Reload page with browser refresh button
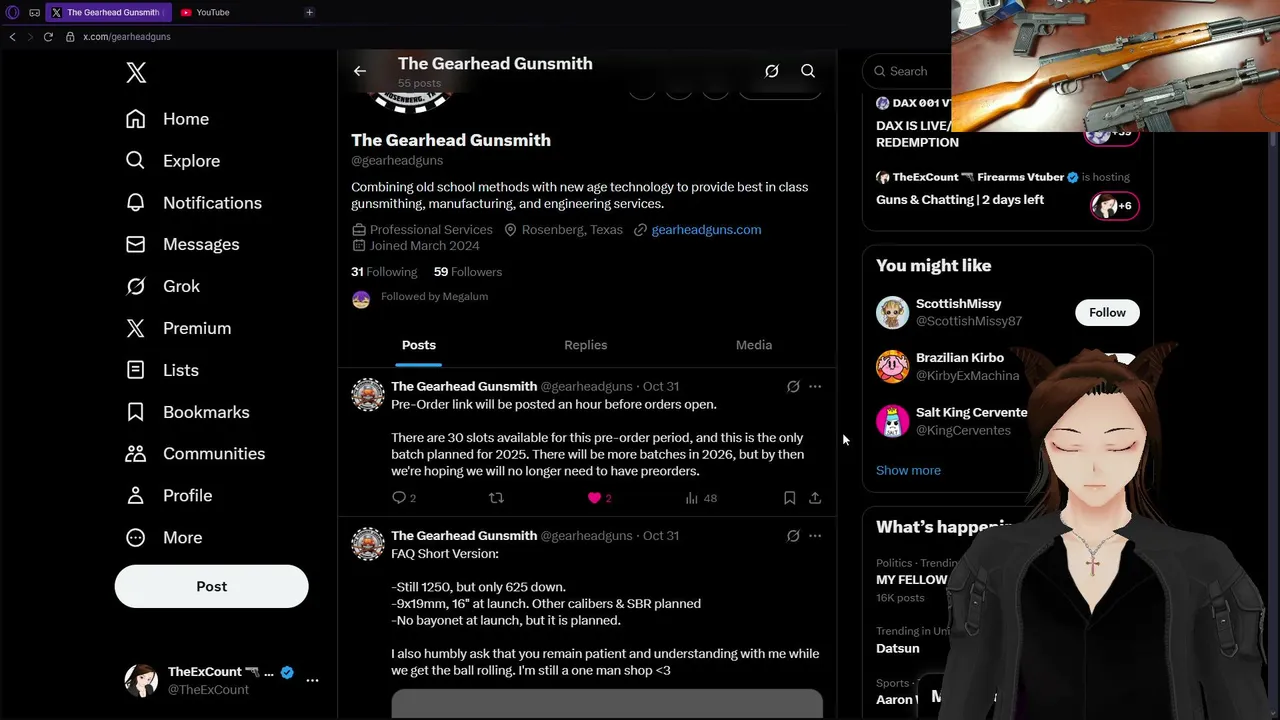 point(47,37)
